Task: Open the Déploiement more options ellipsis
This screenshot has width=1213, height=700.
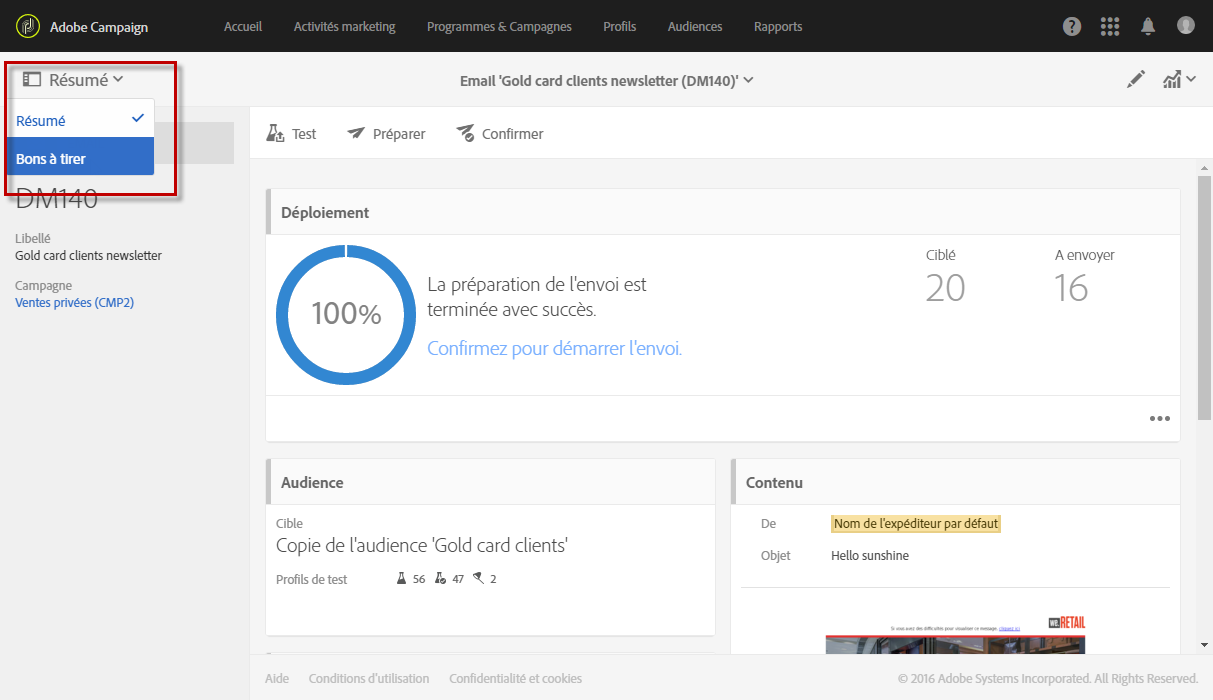Action: tap(1159, 419)
